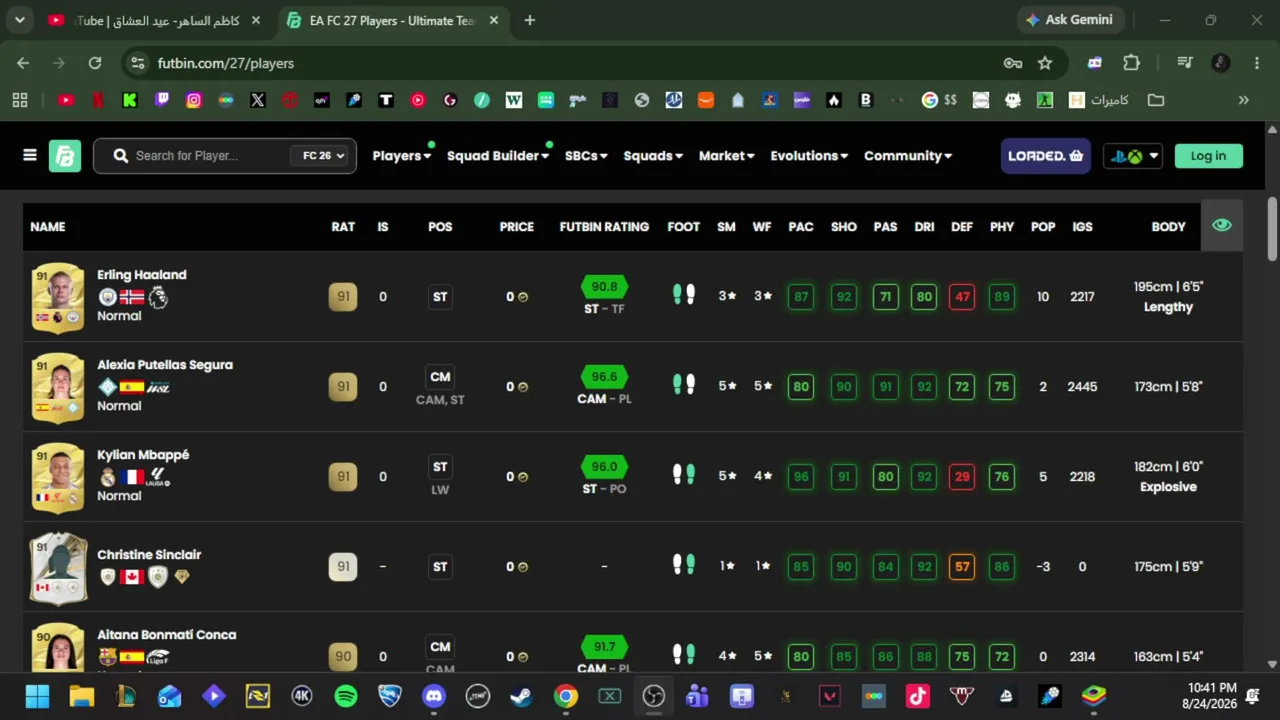
Task: Open a new Chrome tab
Action: click(530, 20)
